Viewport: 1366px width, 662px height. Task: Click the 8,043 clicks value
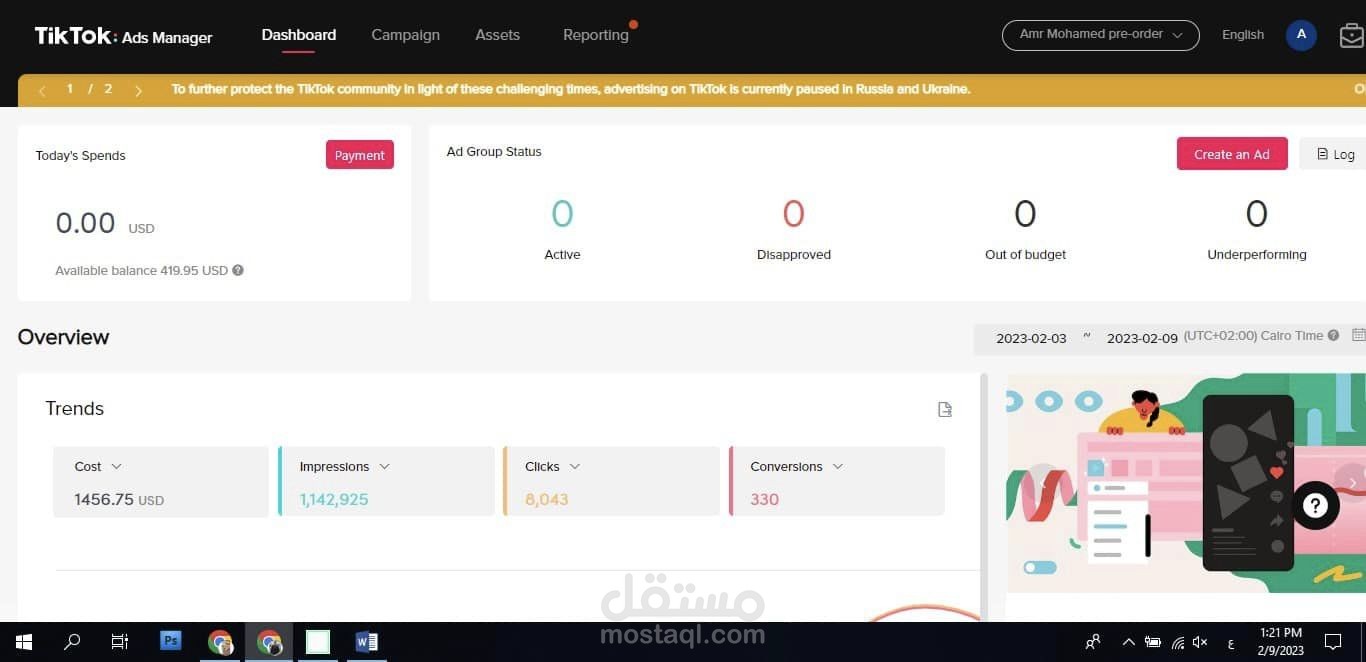coord(546,499)
